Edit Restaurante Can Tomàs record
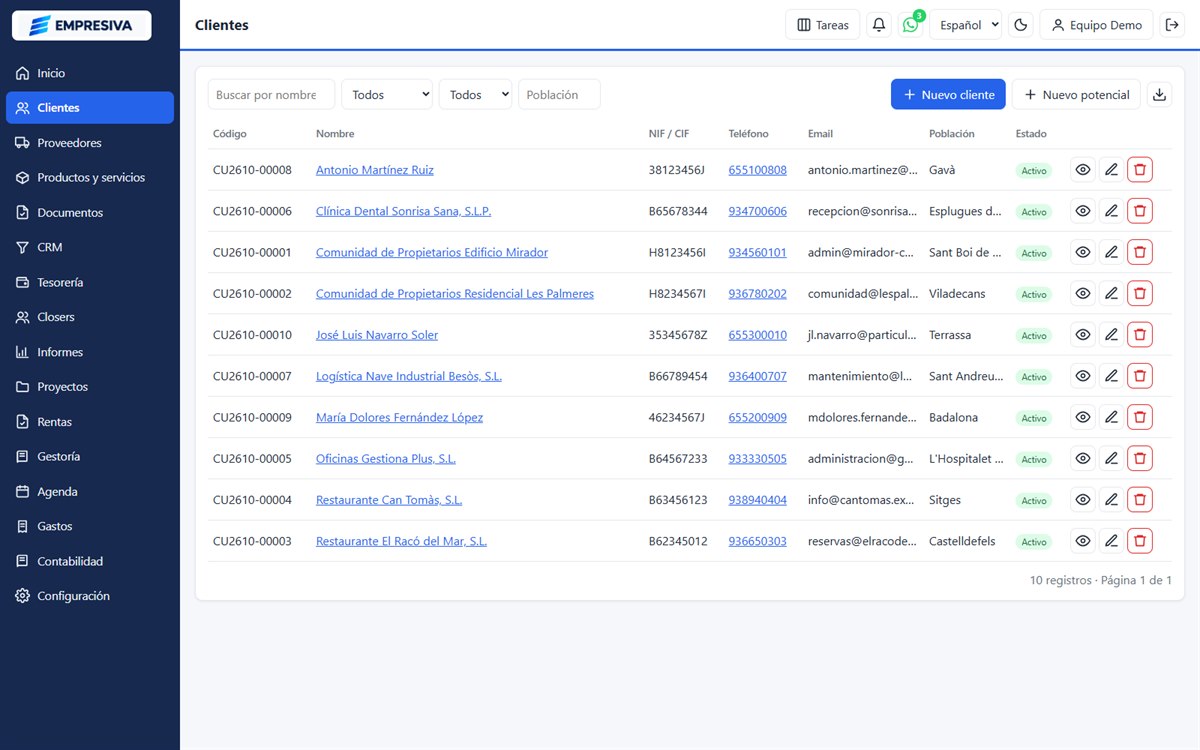1200x750 pixels. click(x=1111, y=500)
